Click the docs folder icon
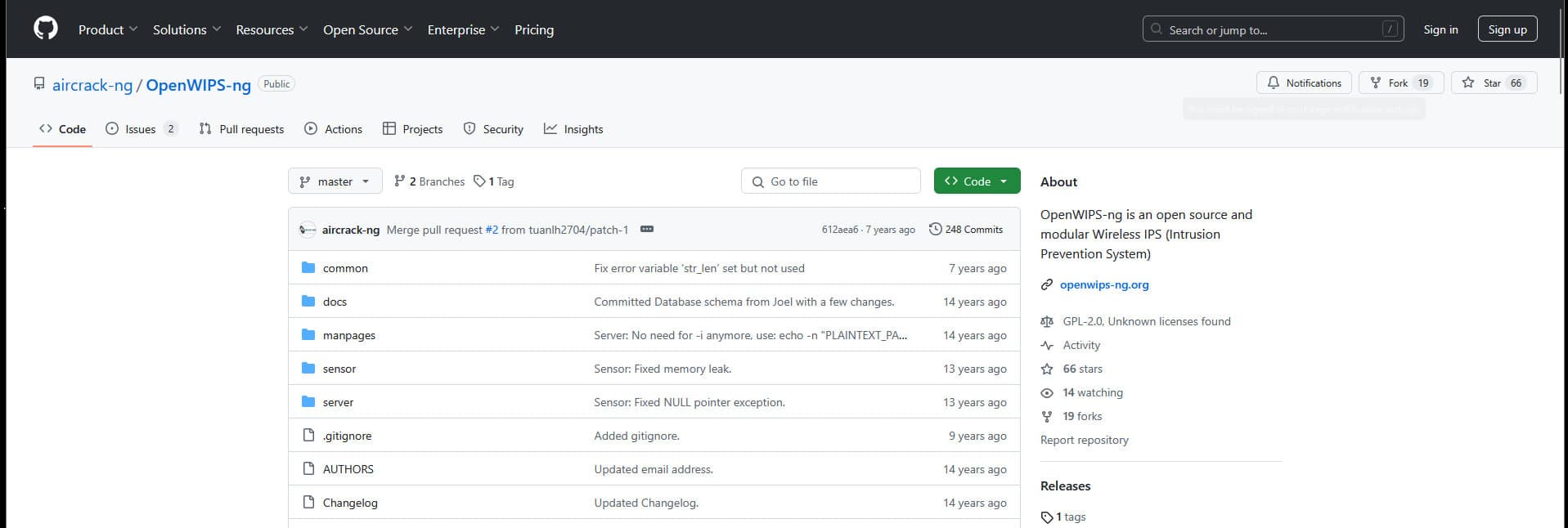Image resolution: width=1568 pixels, height=528 pixels. coord(308,301)
